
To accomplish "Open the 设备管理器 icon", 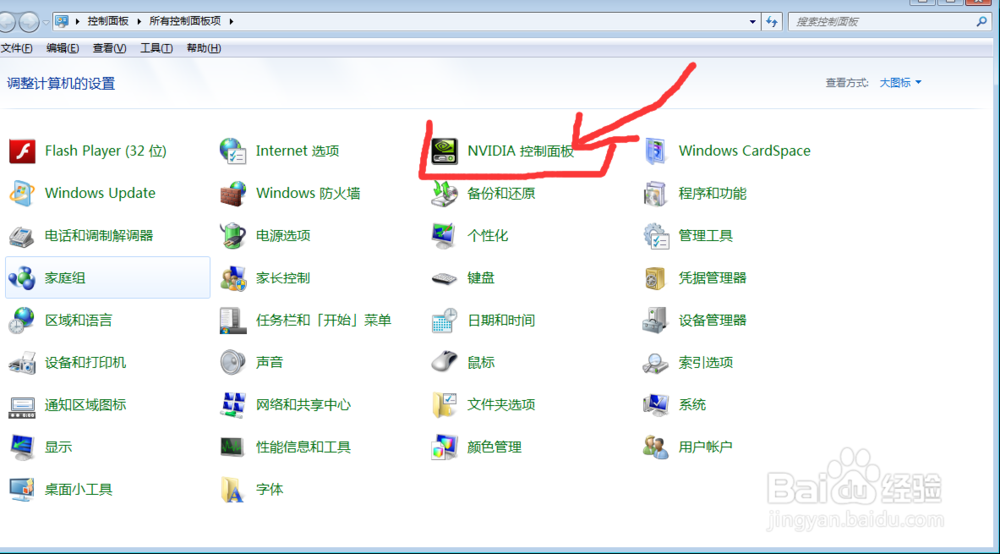I will click(655, 320).
